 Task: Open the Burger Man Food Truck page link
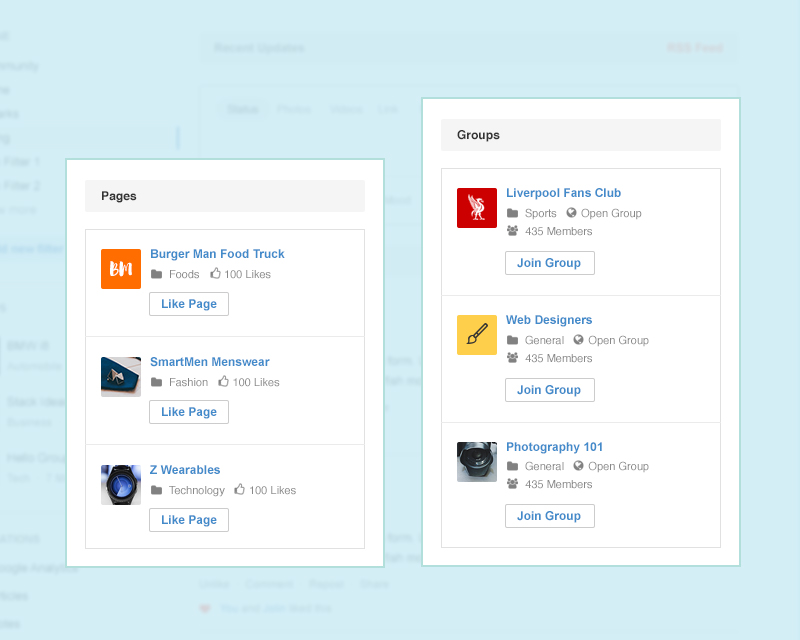coord(217,254)
